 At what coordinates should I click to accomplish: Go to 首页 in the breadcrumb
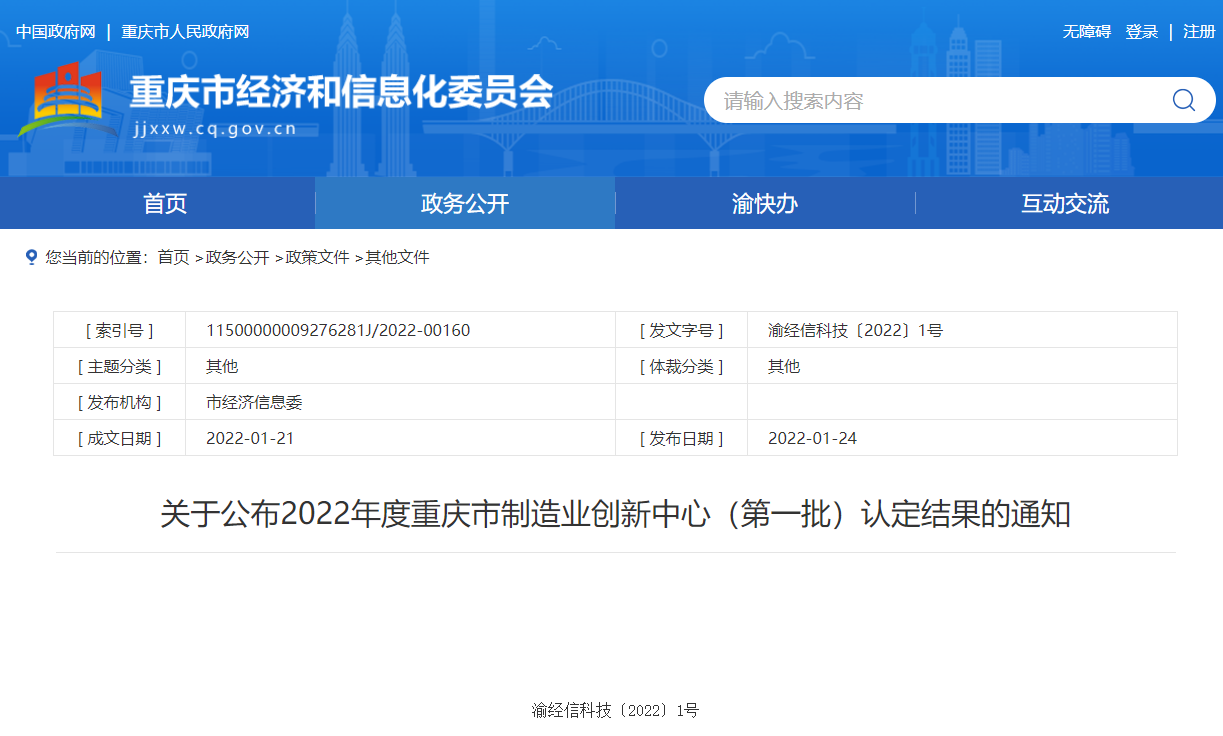pyautogui.click(x=173, y=257)
